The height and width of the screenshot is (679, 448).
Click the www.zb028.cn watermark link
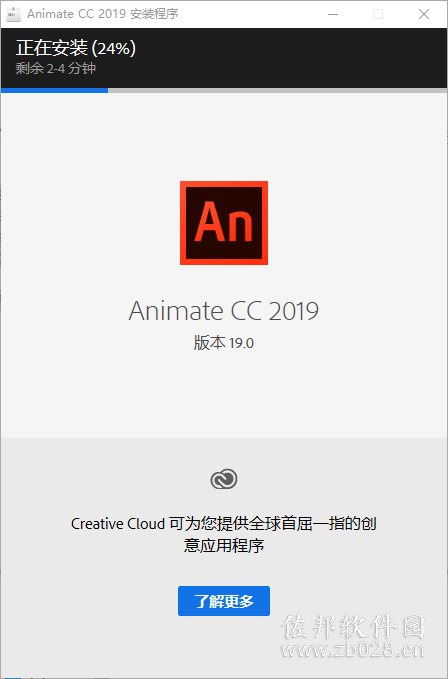[x=352, y=650]
